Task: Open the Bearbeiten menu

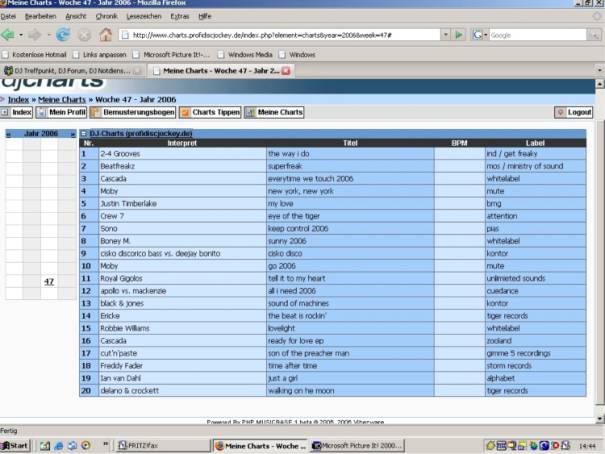Action: point(41,16)
